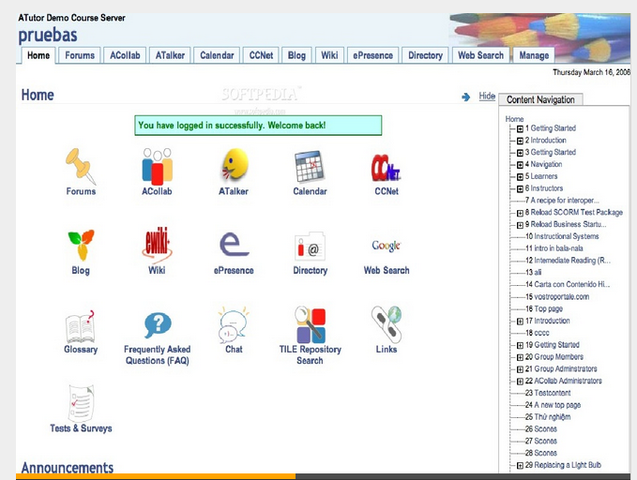
Task: Switch to the ATalker tab
Action: (x=170, y=56)
